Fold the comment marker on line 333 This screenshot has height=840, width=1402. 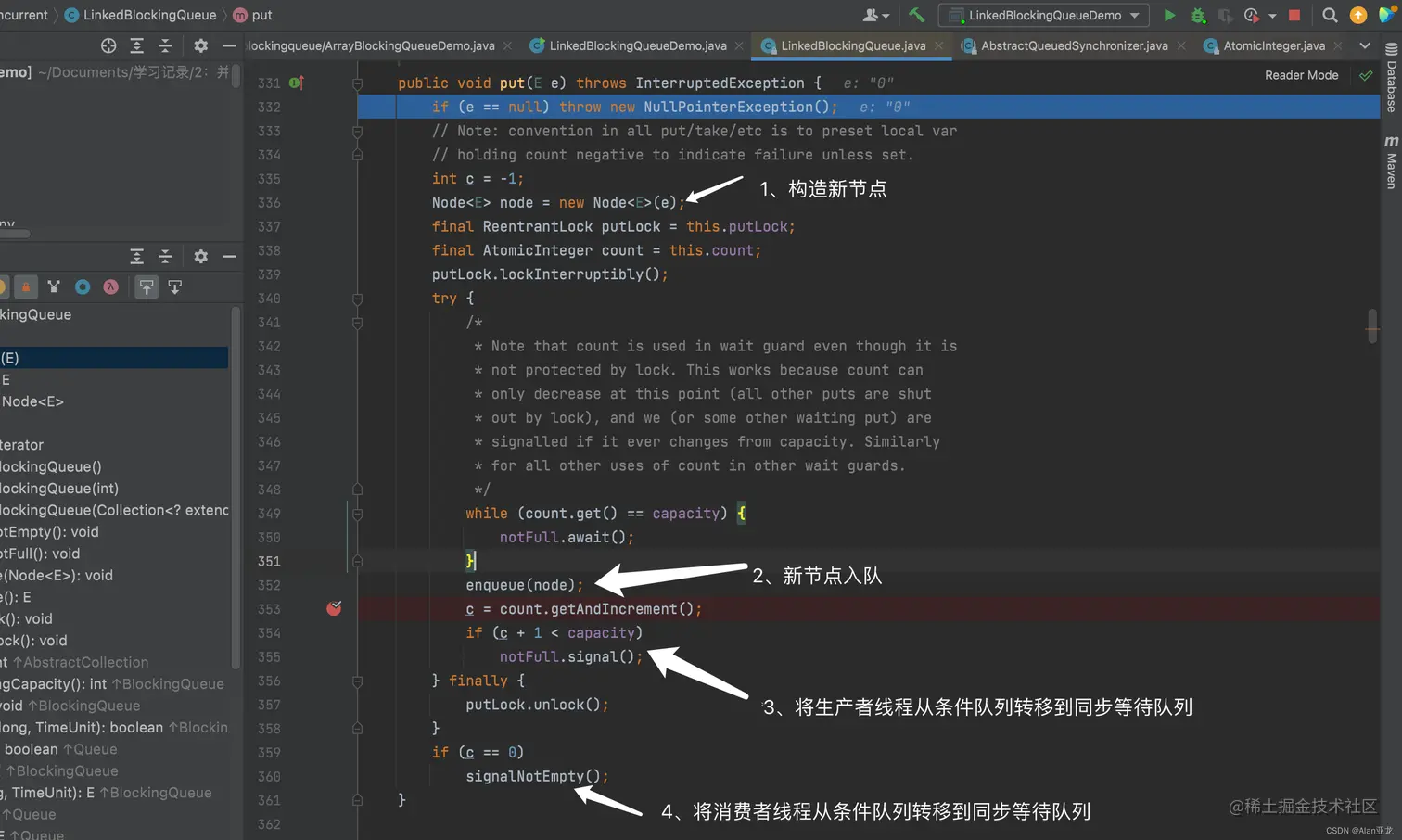pos(357,132)
